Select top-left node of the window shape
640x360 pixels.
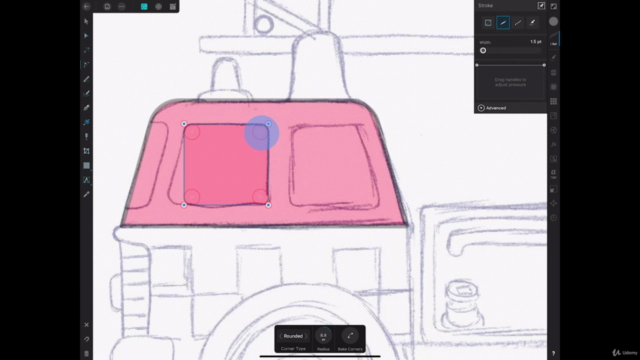coord(184,124)
